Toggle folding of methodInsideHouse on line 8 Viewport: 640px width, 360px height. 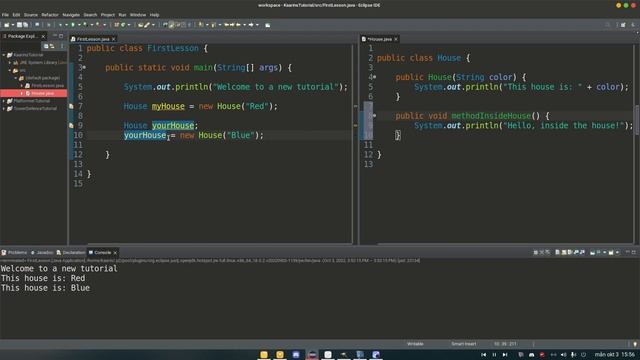click(x=375, y=116)
